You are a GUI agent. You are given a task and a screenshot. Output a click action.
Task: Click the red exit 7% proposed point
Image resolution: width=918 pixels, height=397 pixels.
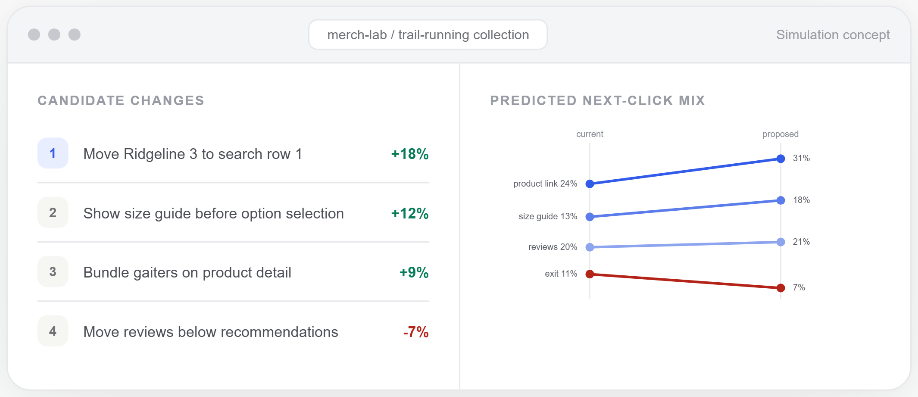[x=780, y=288]
